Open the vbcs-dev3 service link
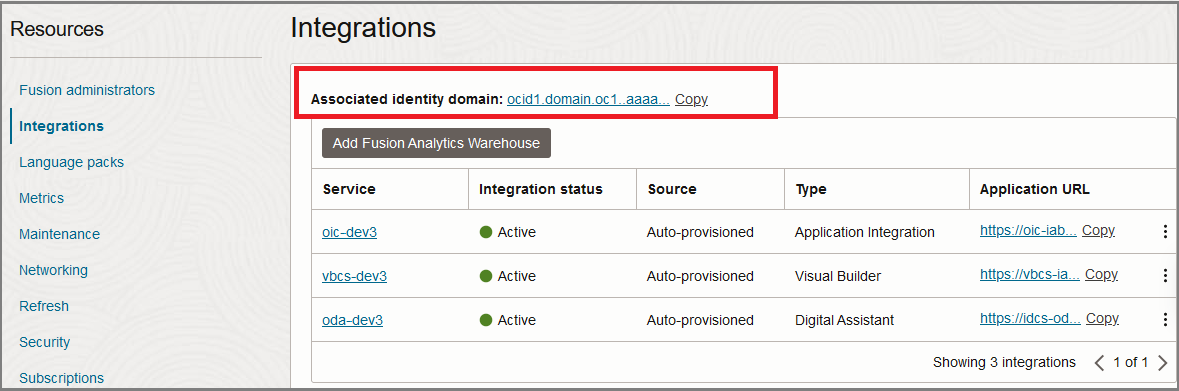 pos(354,276)
